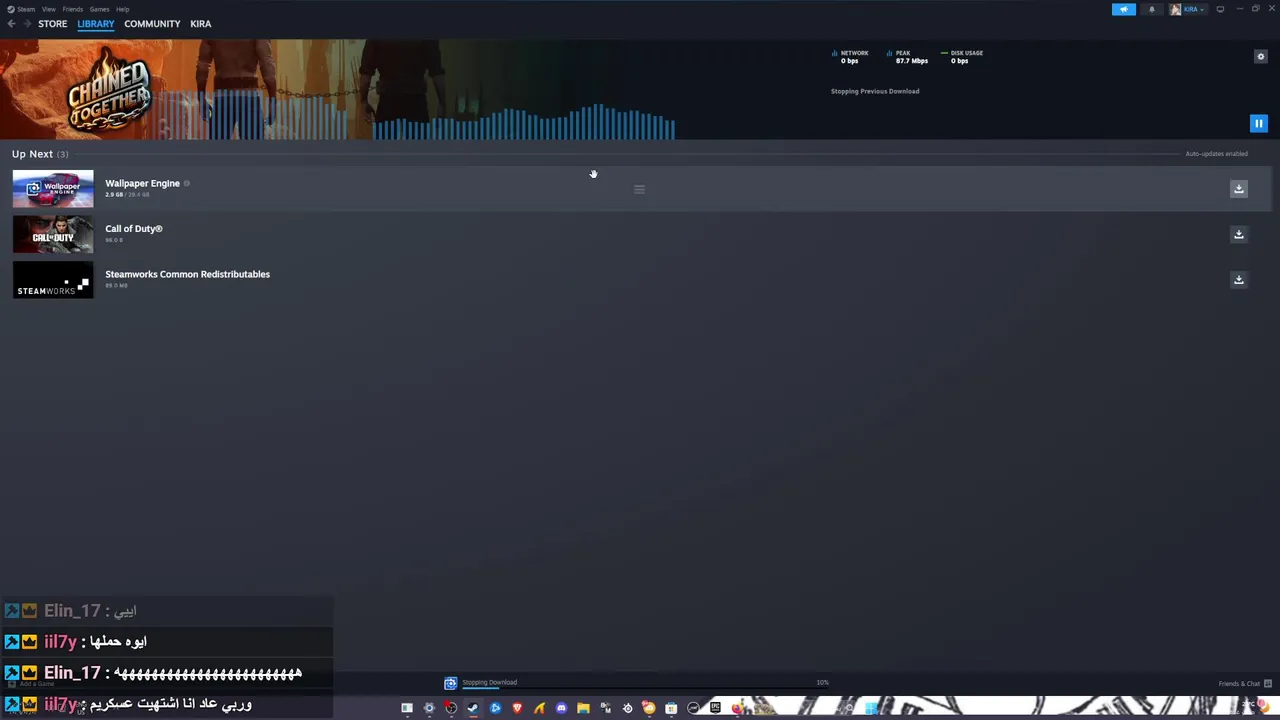Click the blue announcements megaphone button
The image size is (1280, 720).
click(1124, 9)
